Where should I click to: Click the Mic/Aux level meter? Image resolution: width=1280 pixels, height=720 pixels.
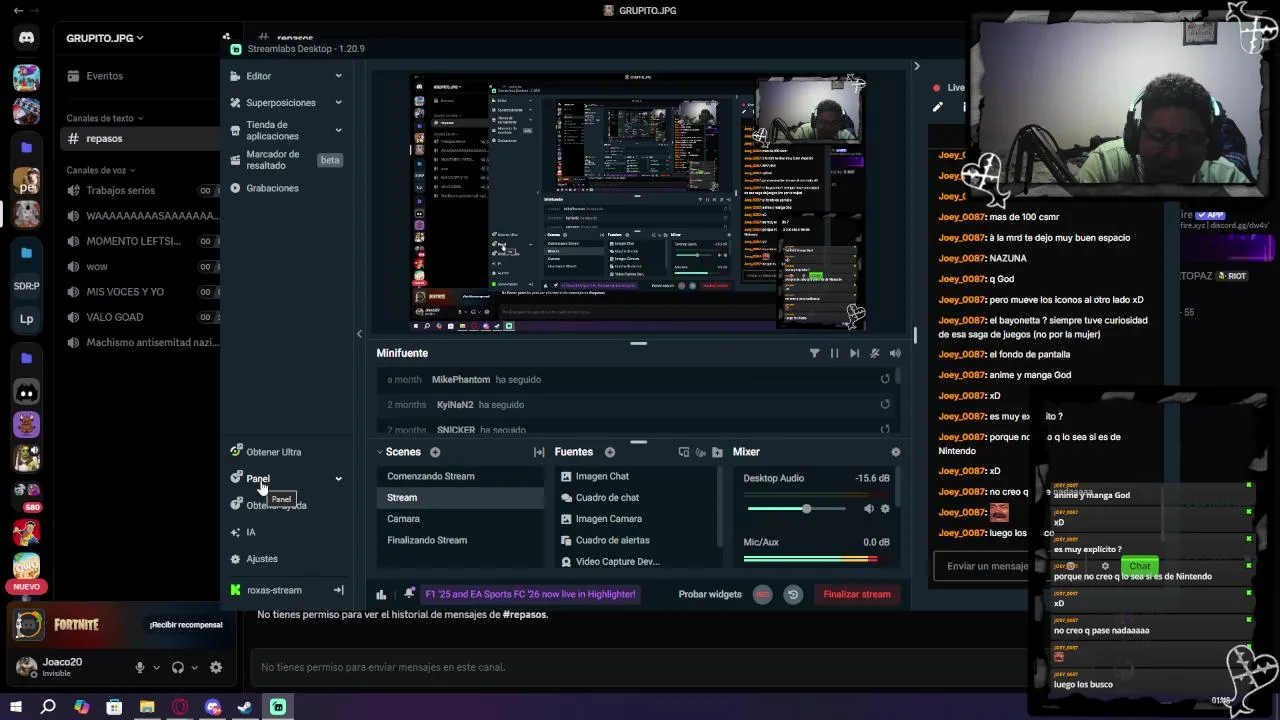point(816,558)
